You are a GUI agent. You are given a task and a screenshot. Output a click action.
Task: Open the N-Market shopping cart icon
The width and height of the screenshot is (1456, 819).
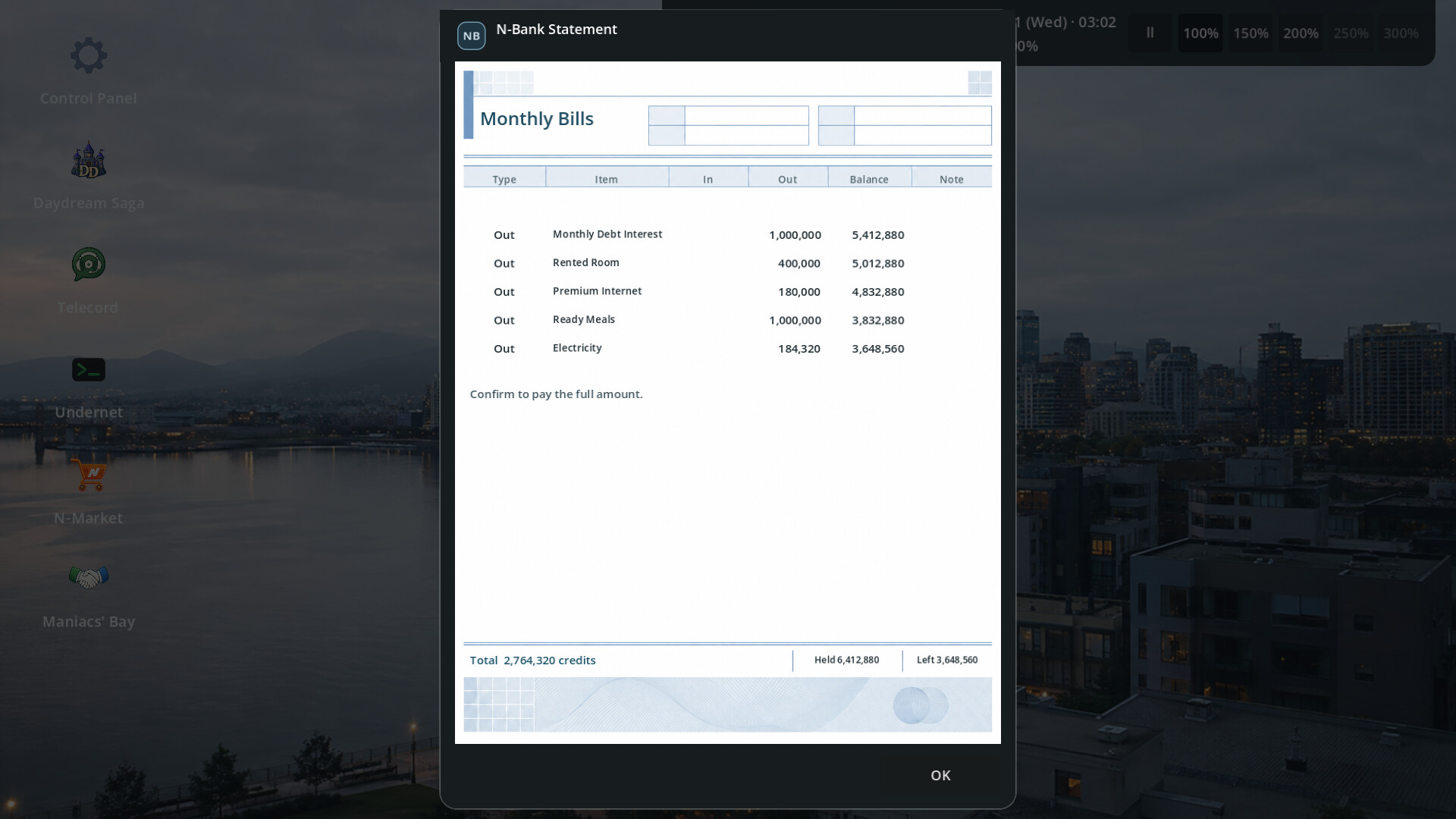click(90, 475)
